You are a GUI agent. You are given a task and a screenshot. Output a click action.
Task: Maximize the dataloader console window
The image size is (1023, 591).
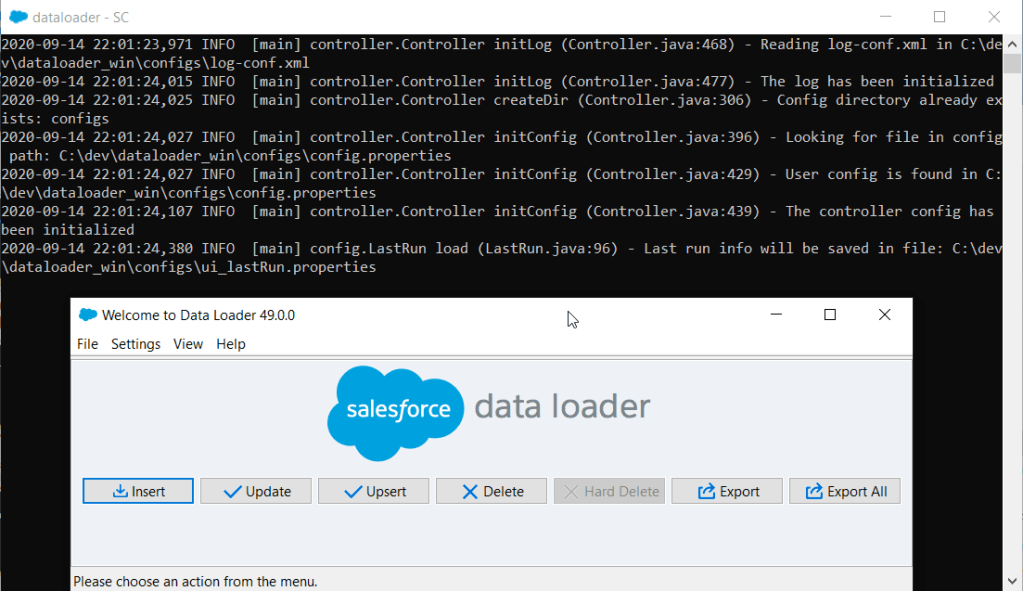pos(939,17)
